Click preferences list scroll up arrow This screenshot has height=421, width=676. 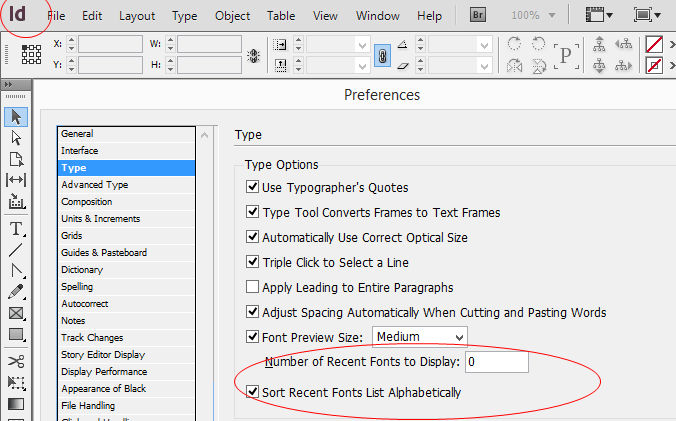point(204,135)
